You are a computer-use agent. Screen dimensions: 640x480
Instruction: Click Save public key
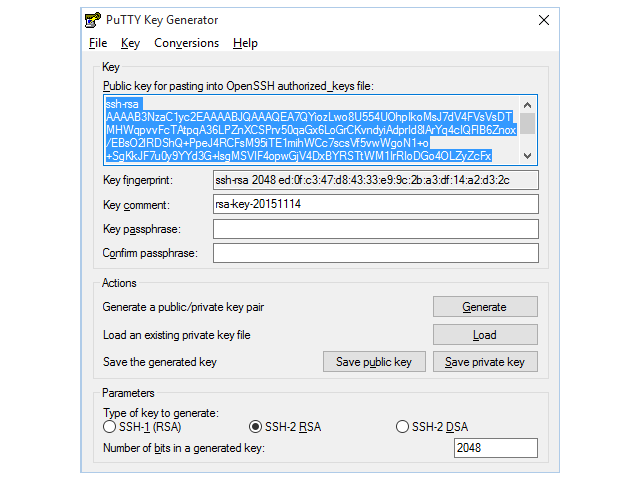click(374, 362)
